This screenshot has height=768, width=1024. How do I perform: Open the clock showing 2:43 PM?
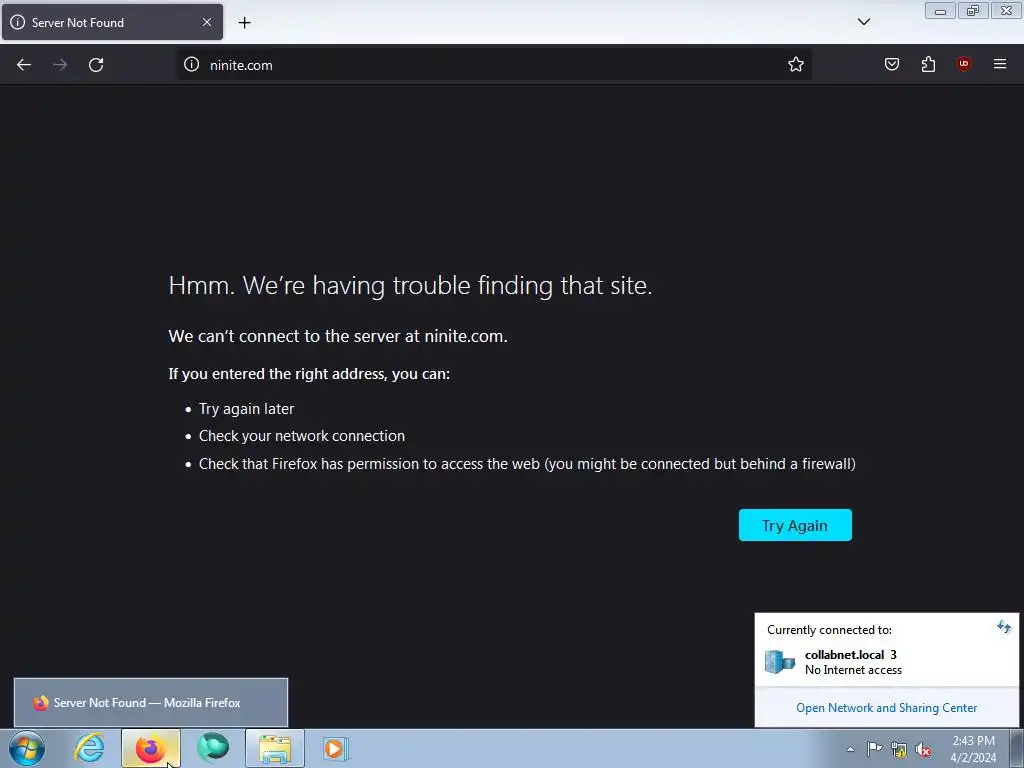[973, 749]
